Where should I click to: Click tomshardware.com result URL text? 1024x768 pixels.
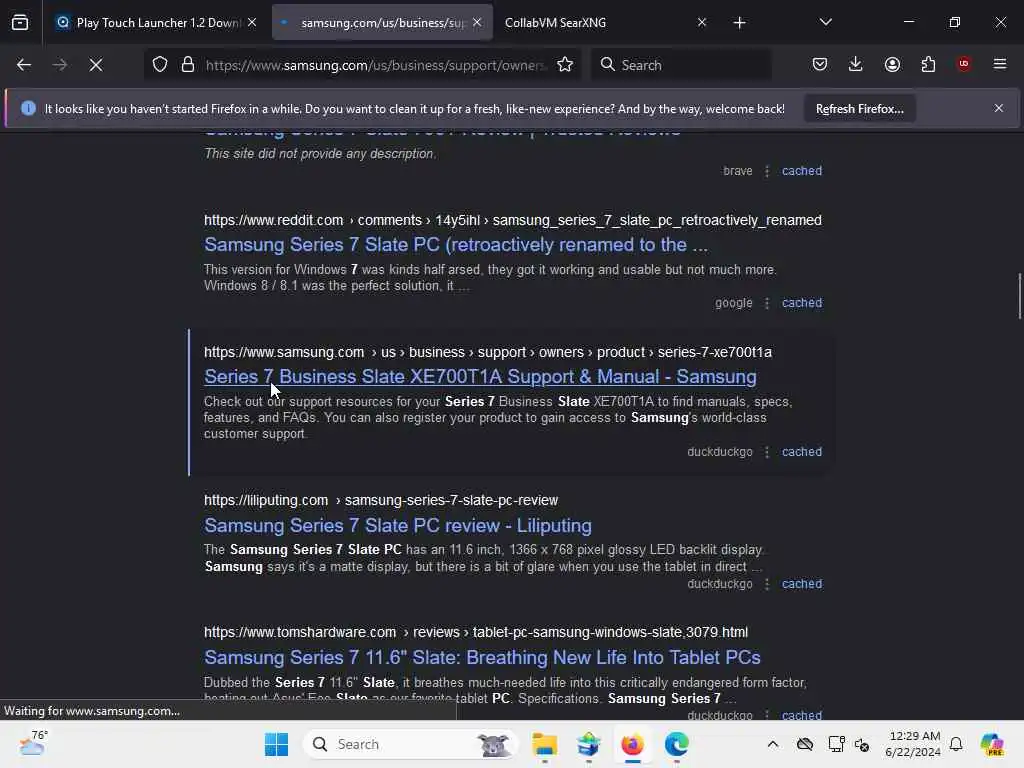475,632
